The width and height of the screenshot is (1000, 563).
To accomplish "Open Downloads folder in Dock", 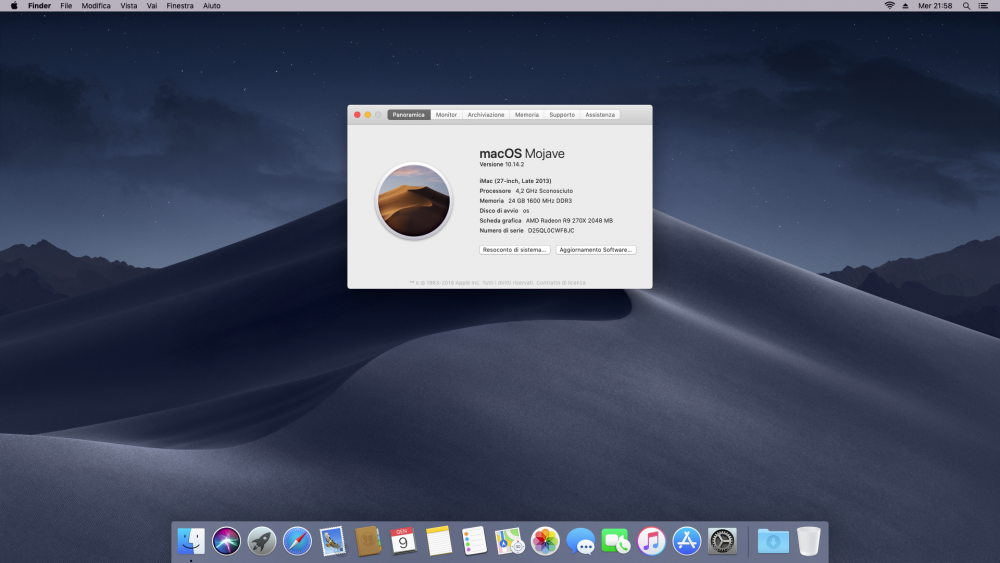I will tap(773, 541).
